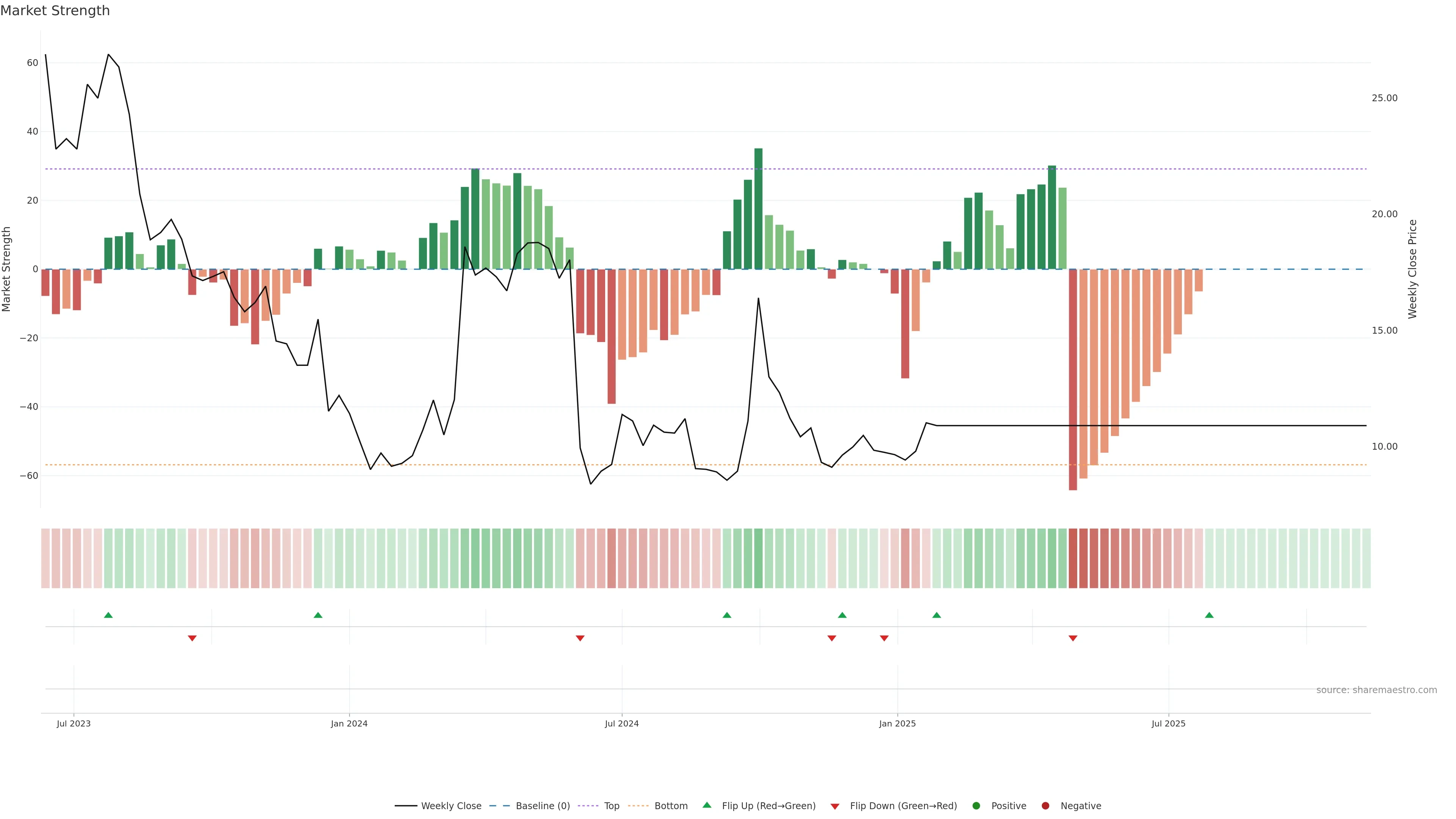1456x819 pixels.
Task: Toggle the Top legend entry
Action: coord(611,806)
